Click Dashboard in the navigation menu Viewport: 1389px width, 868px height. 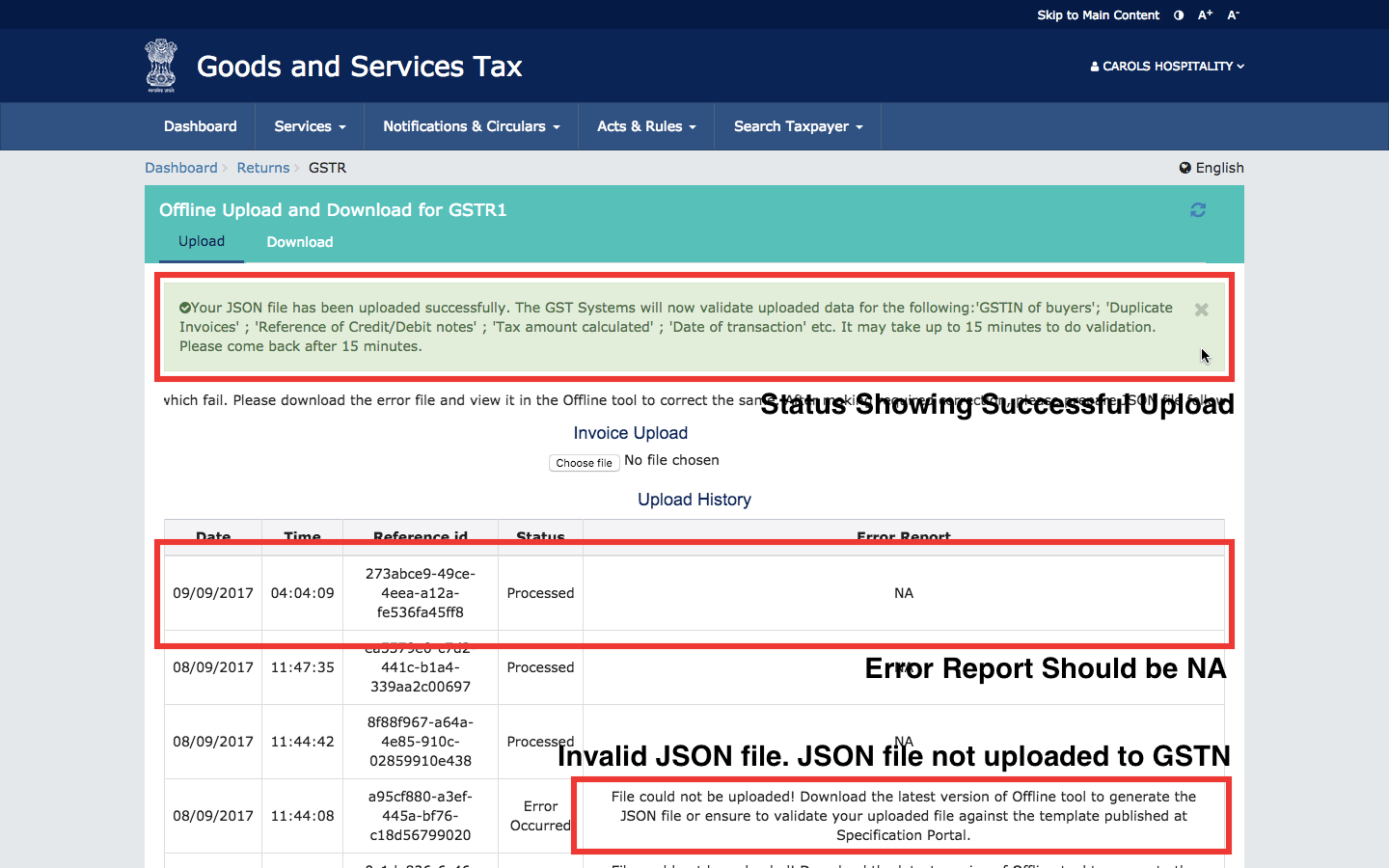200,126
